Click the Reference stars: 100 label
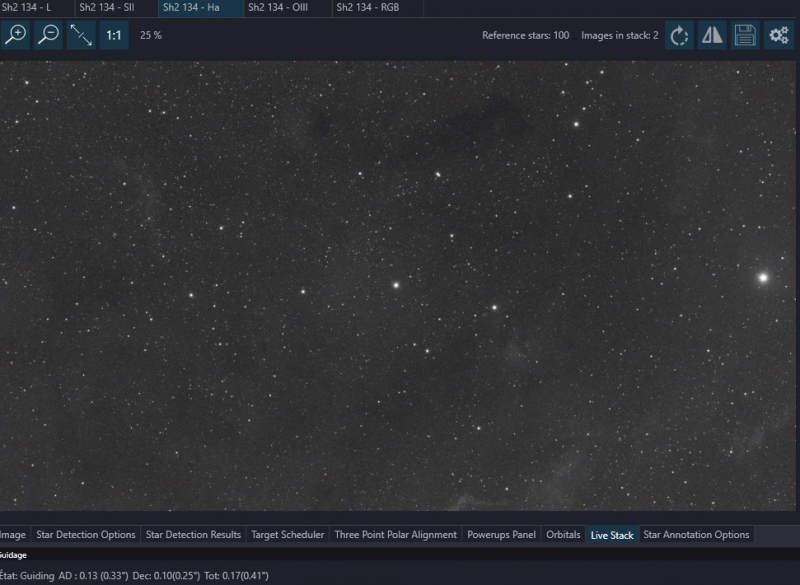The width and height of the screenshot is (800, 585). tap(526, 35)
